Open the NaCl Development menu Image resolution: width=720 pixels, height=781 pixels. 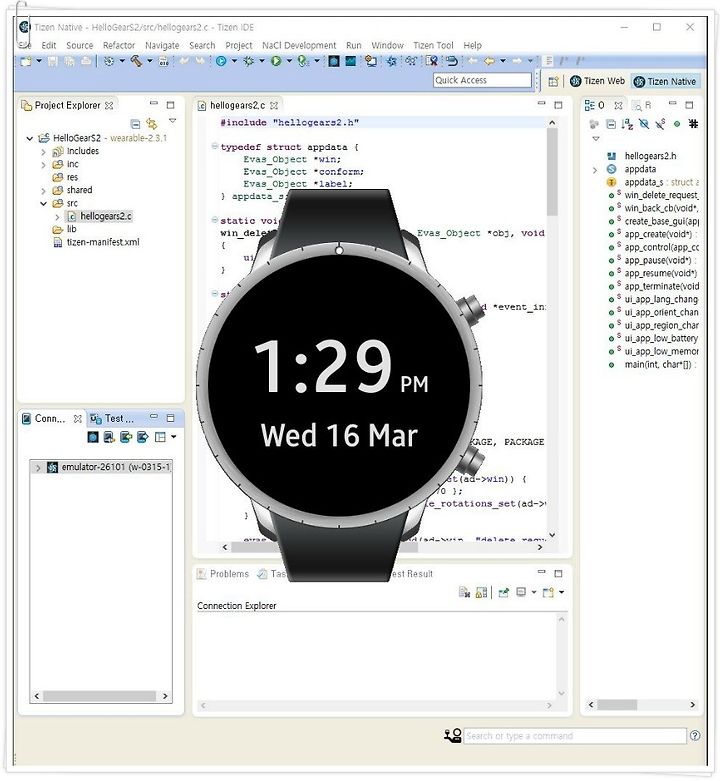[x=299, y=45]
